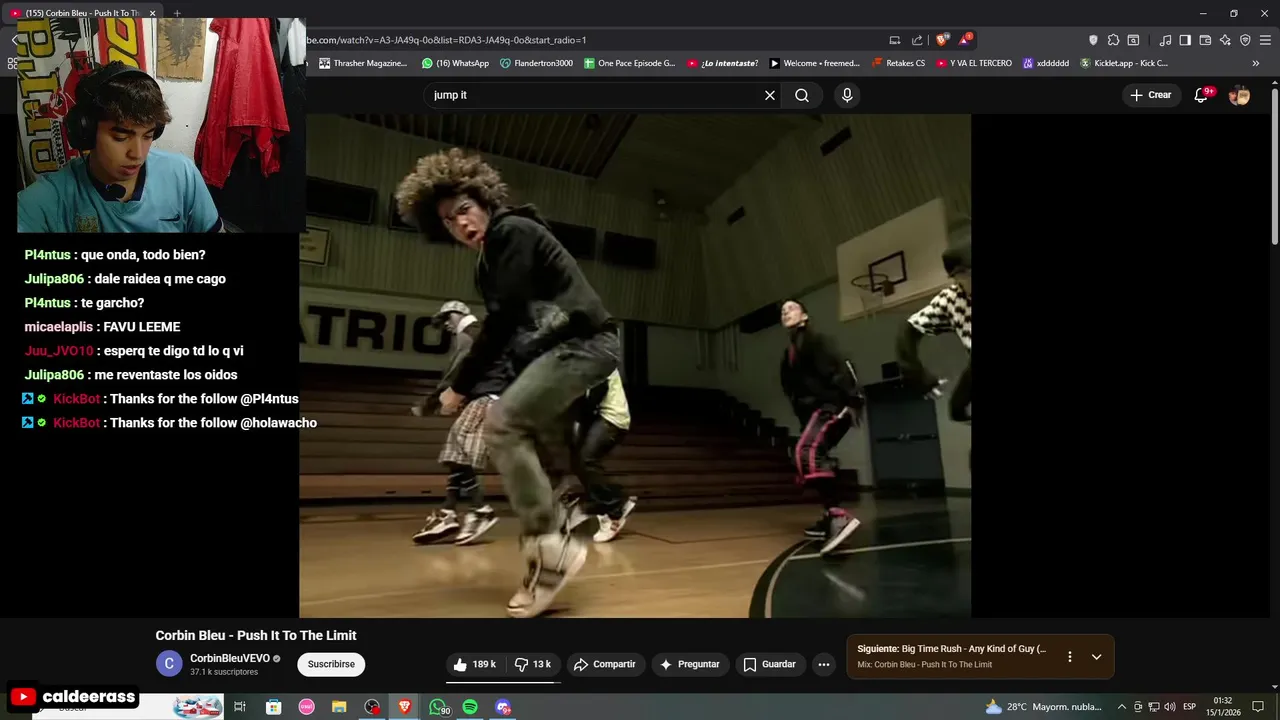Open volume speaker icon in tray

1169,707
